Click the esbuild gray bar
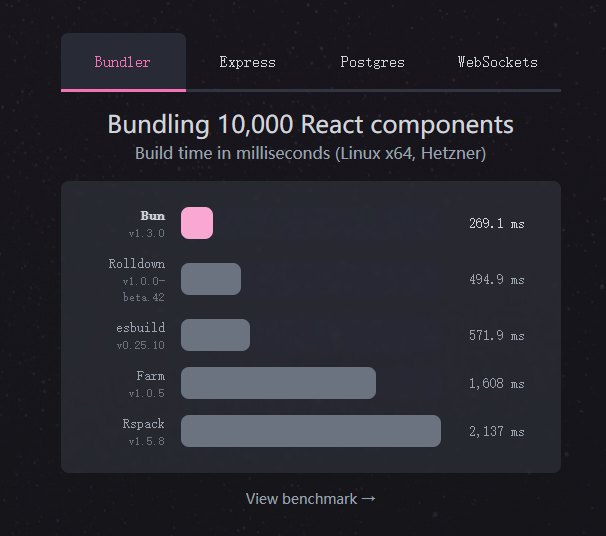The width and height of the screenshot is (606, 536). (215, 335)
